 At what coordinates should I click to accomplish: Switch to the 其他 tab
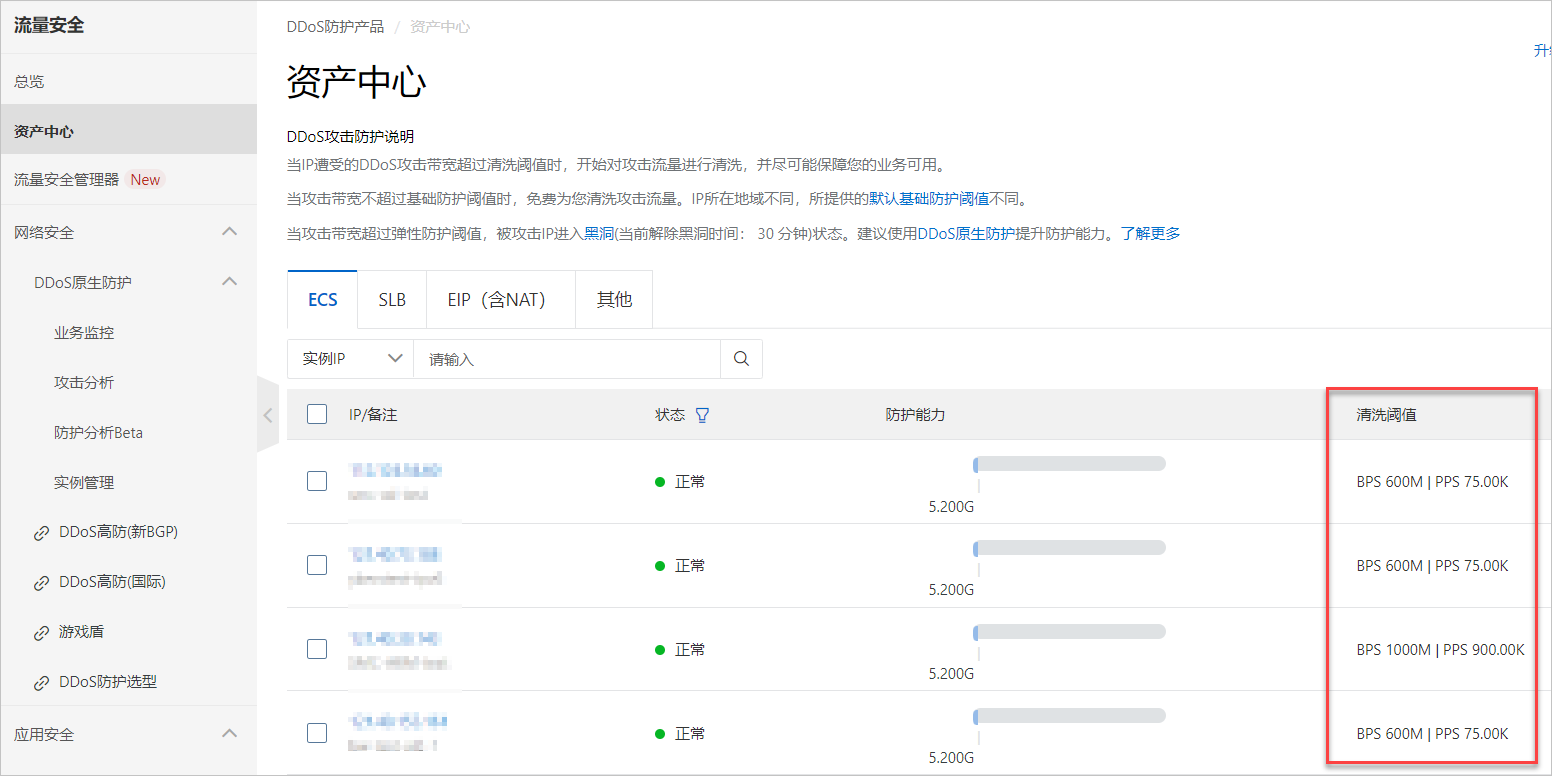(x=614, y=299)
